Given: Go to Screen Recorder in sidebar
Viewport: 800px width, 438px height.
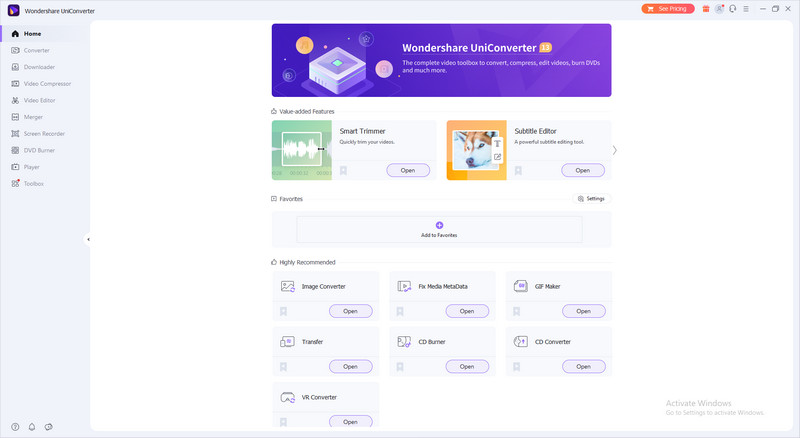Looking at the screenshot, I should click(x=44, y=133).
